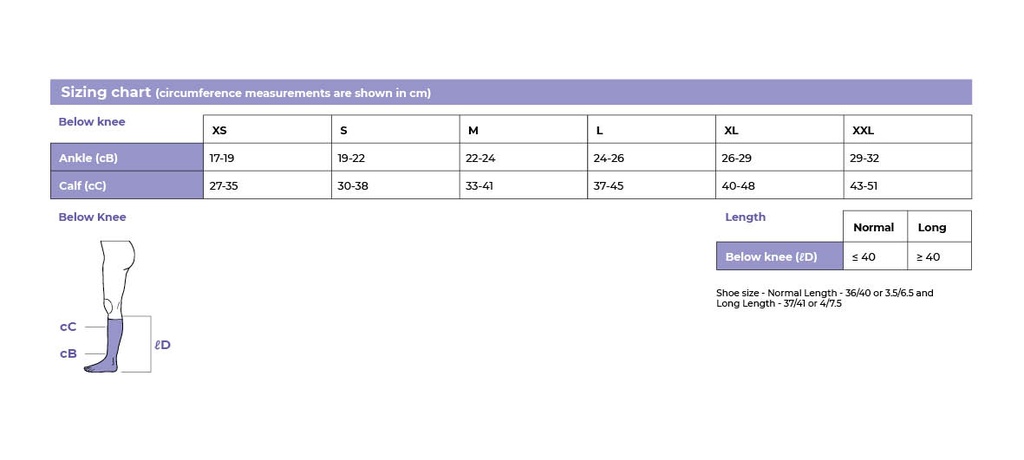The width and height of the screenshot is (1024, 460).
Task: Click the Sizing chart title banner
Action: 511,92
